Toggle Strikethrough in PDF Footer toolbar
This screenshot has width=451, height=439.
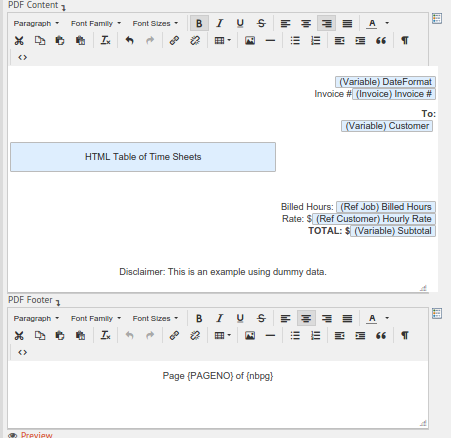click(x=261, y=318)
